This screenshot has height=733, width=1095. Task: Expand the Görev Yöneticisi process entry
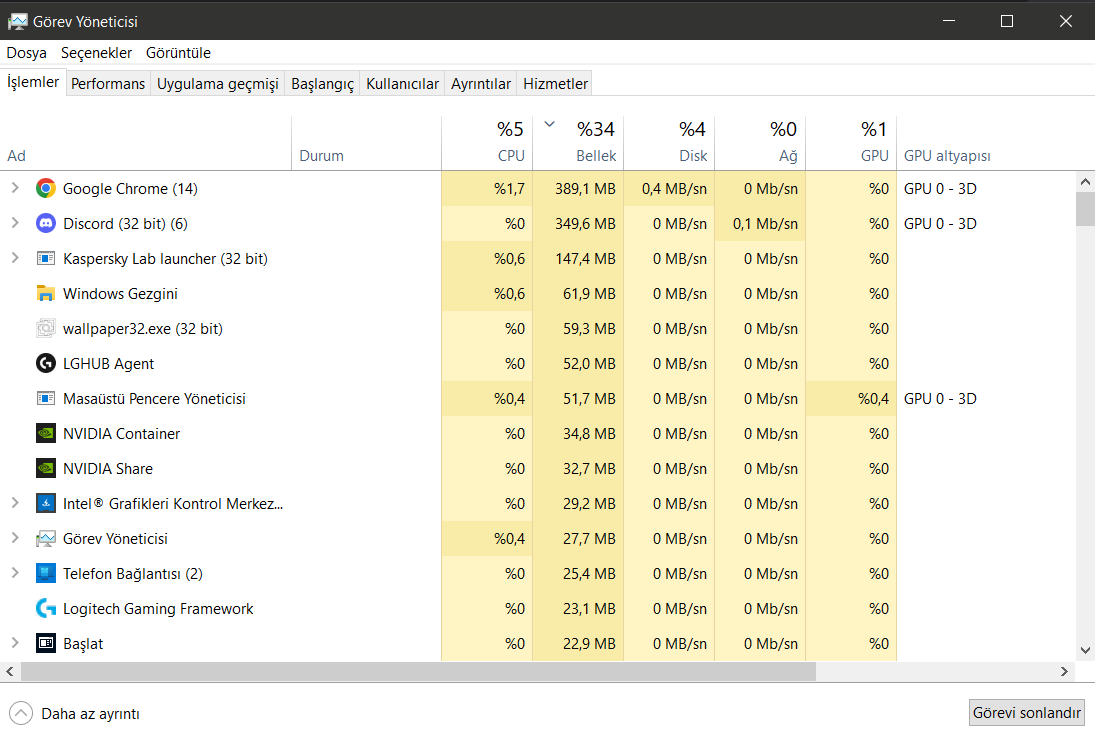pos(15,538)
